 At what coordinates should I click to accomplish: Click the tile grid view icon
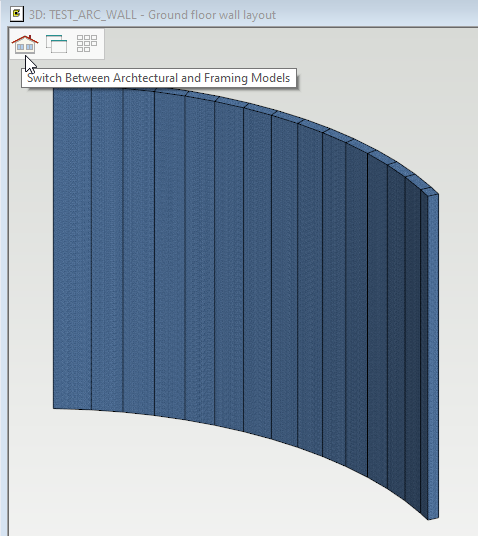87,44
